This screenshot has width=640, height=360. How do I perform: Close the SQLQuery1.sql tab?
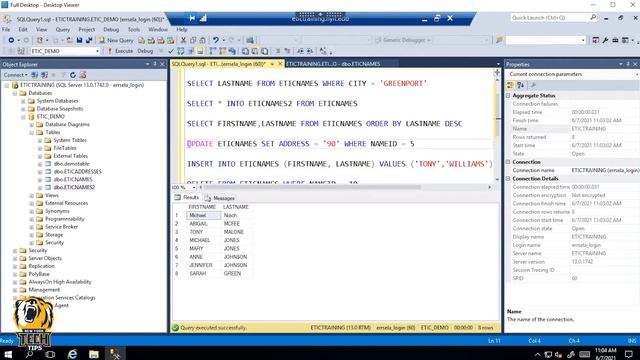pos(280,64)
